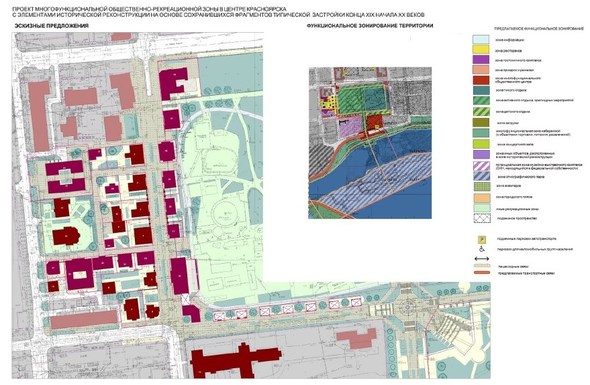Click the large dark red cross-shaped building at bottom
The width and height of the screenshot is (590, 385).
tap(236, 361)
